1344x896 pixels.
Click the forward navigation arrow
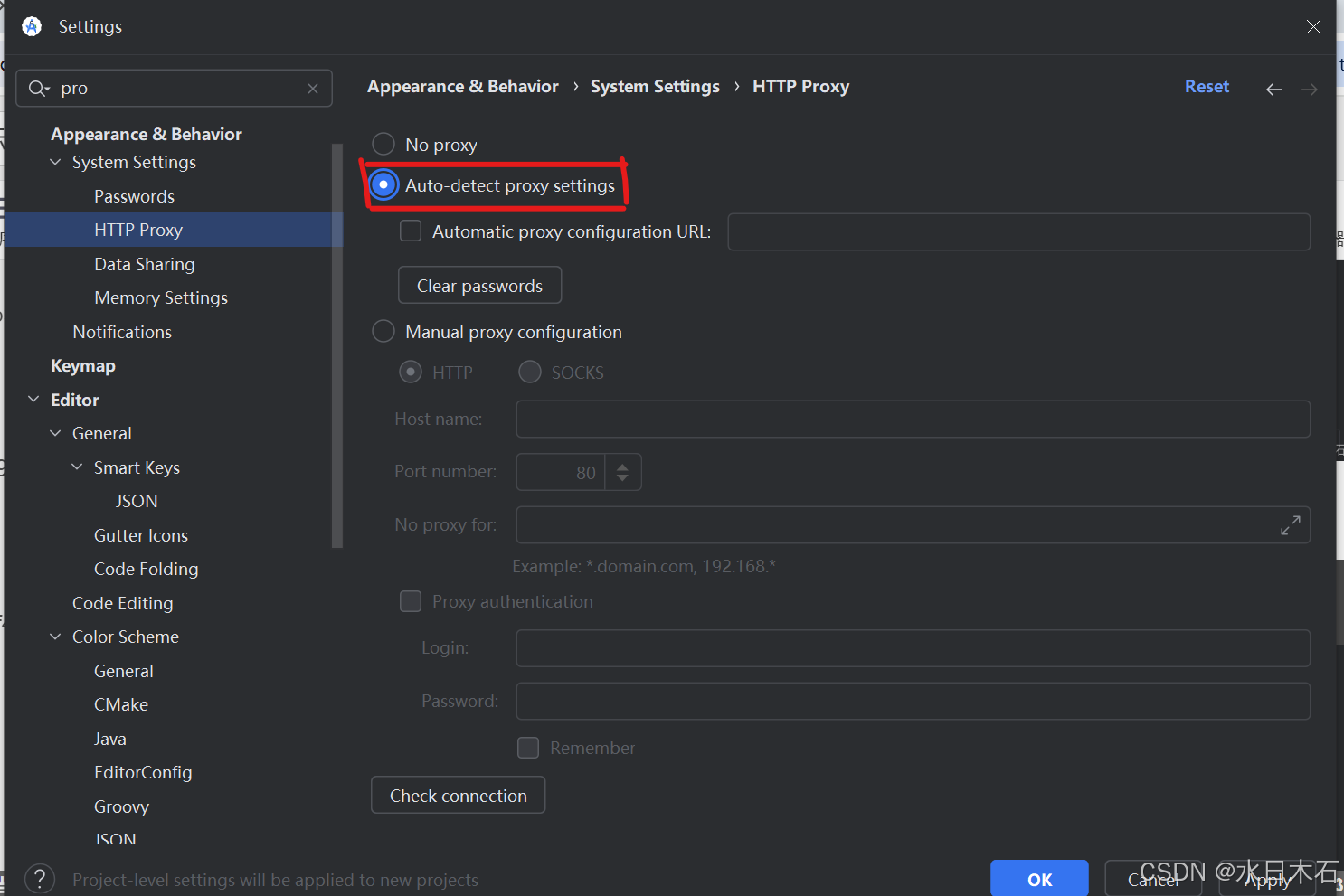coord(1309,89)
